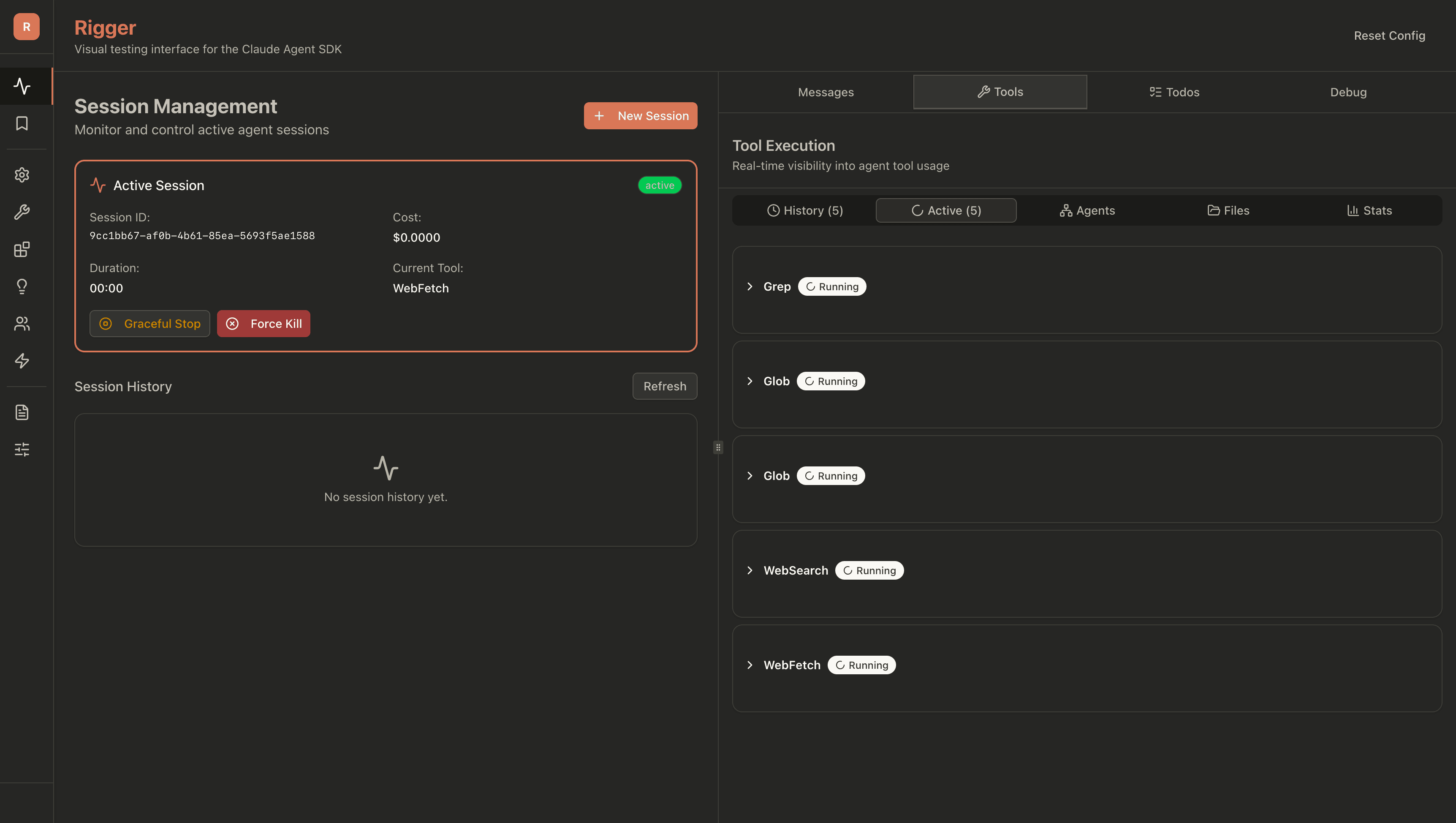Click the Tool Execution heading

[x=783, y=146]
